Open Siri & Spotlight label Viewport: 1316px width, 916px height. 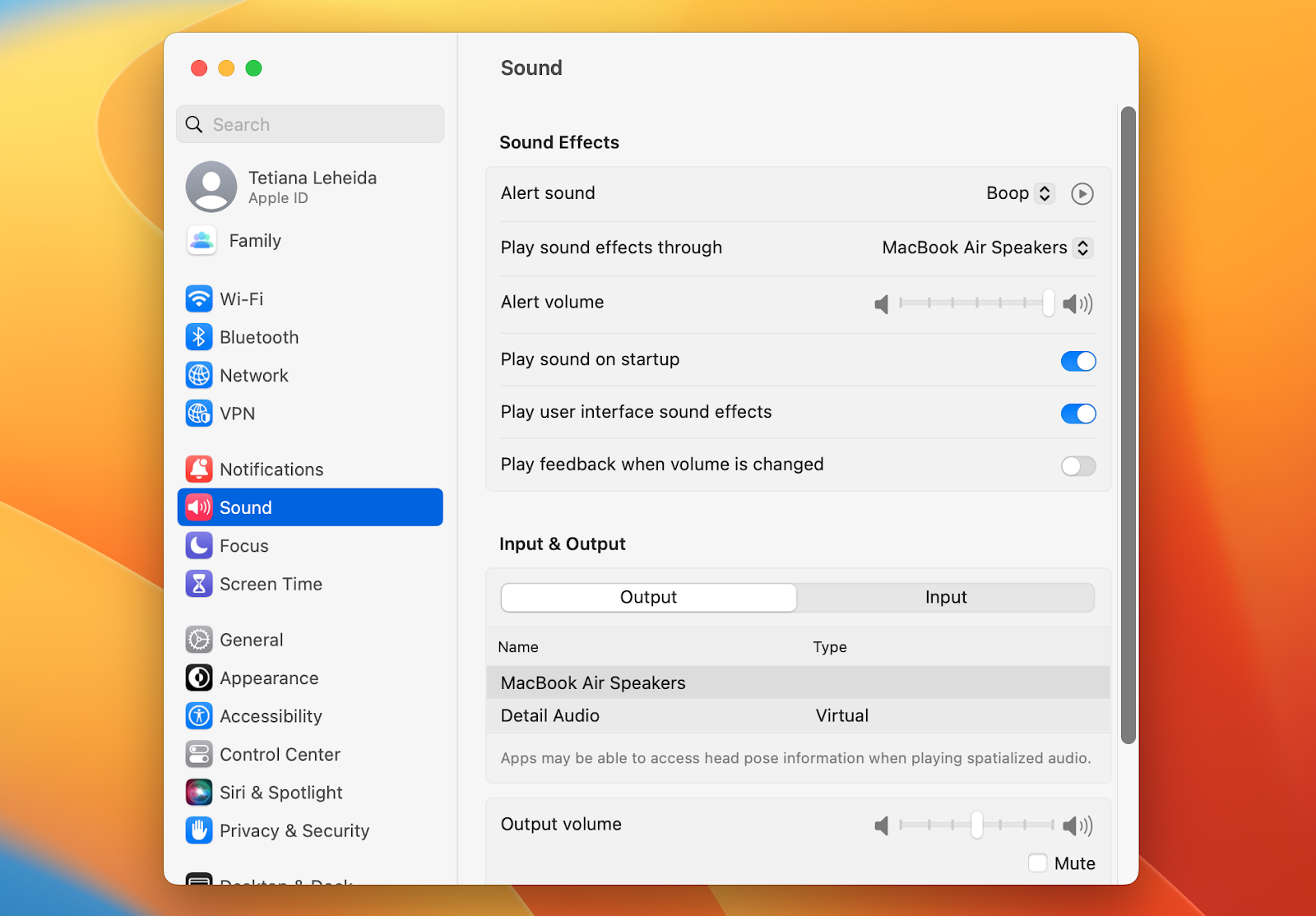(x=281, y=793)
